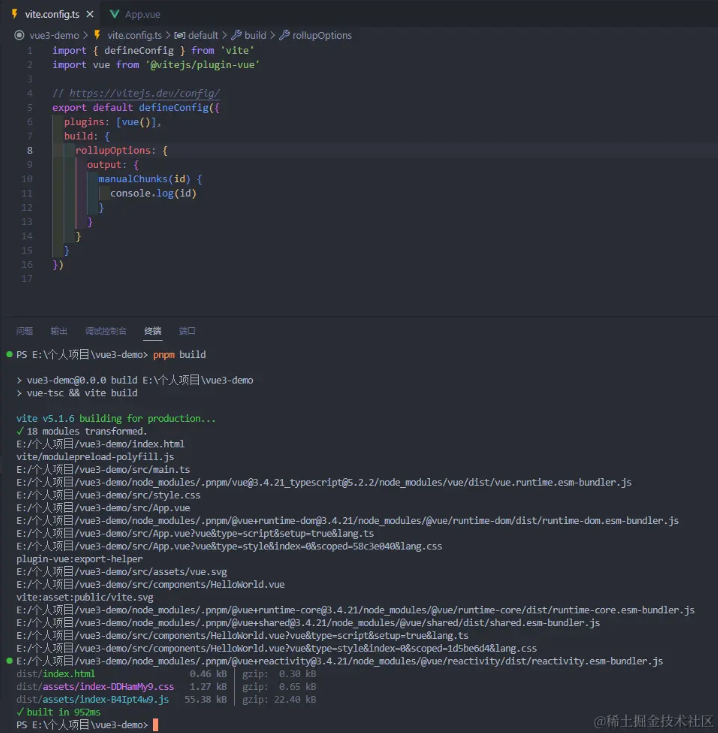Click the circle icon before vue3-demo breadcrumb
This screenshot has height=733, width=718.
click(x=19, y=35)
